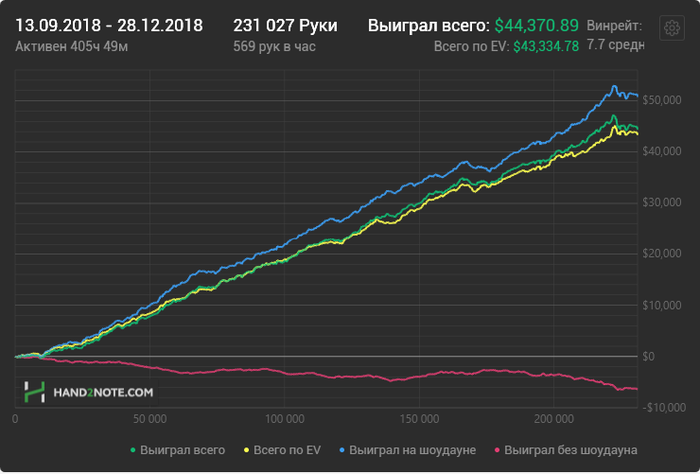
Task: Click the 'Активен 405ч 49м' label
Action: pos(71,46)
